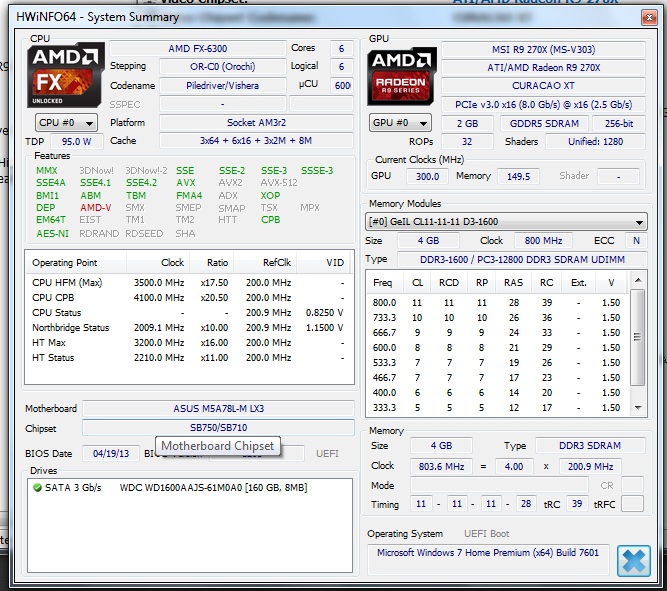Click the GPU clock value 300.0

coord(427,176)
